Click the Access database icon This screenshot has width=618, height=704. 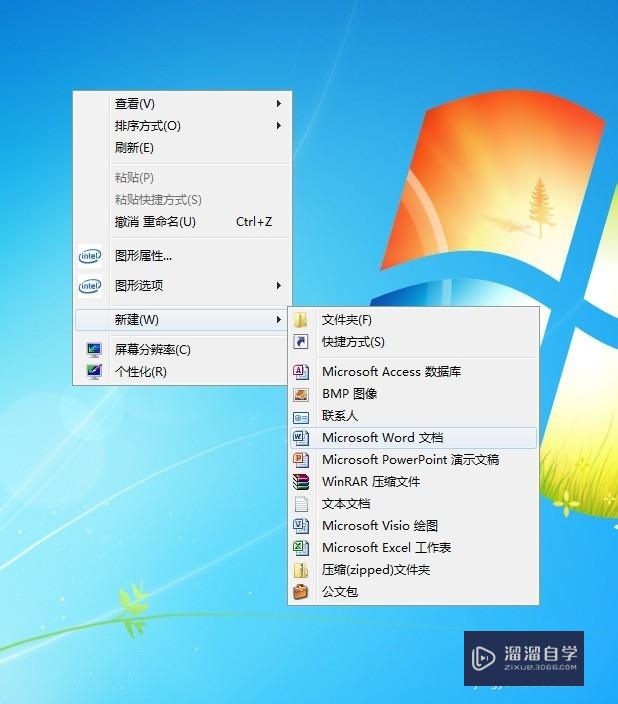(x=301, y=372)
